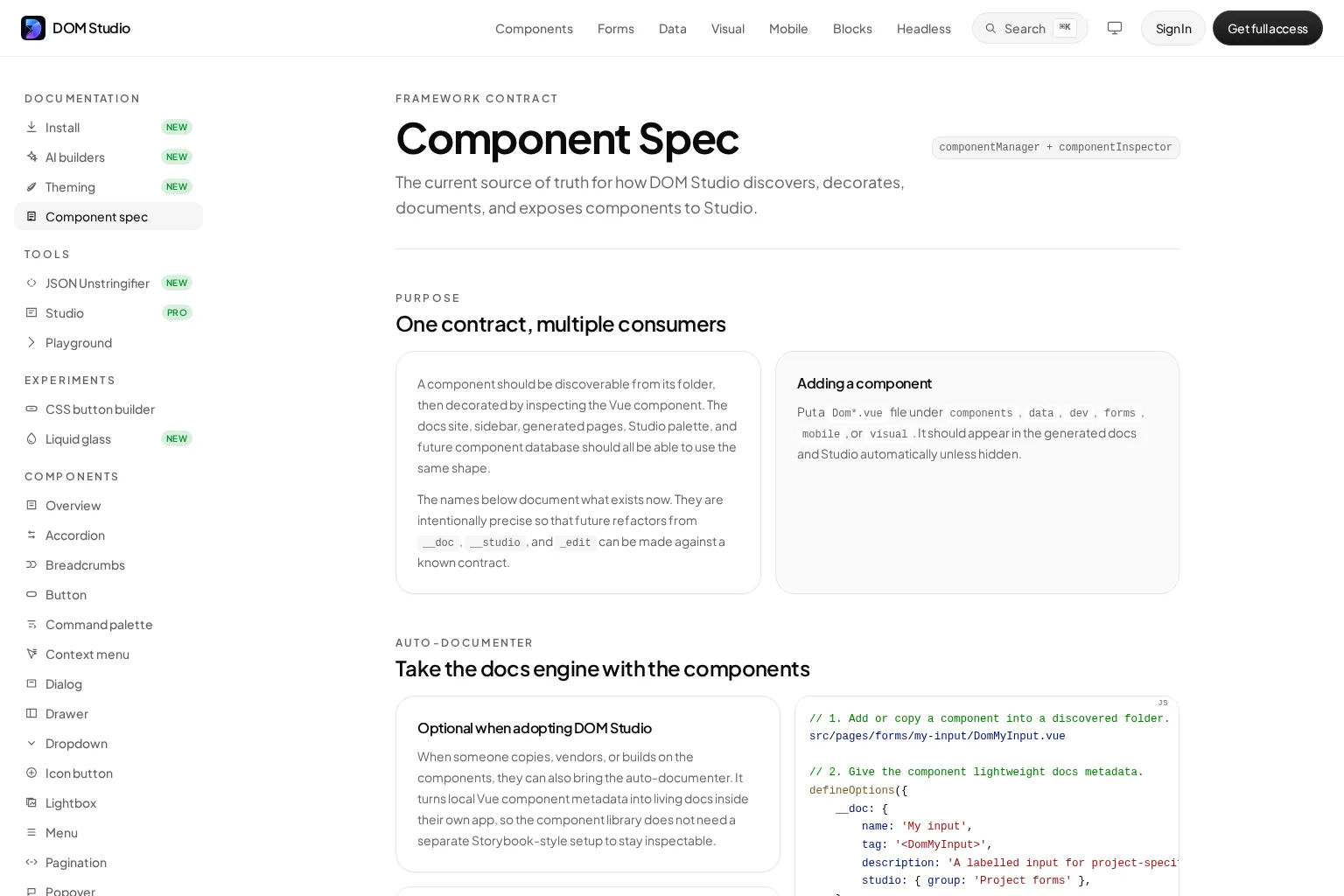Click the Dropdown chevron icon in sidebar
Screen dimensions: 1344x896
[31, 743]
